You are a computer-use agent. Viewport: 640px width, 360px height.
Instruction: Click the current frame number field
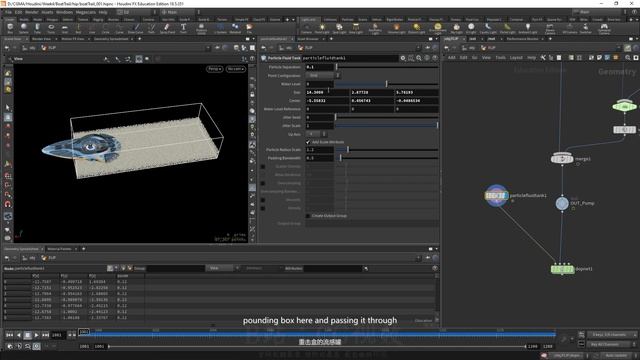[58, 335]
